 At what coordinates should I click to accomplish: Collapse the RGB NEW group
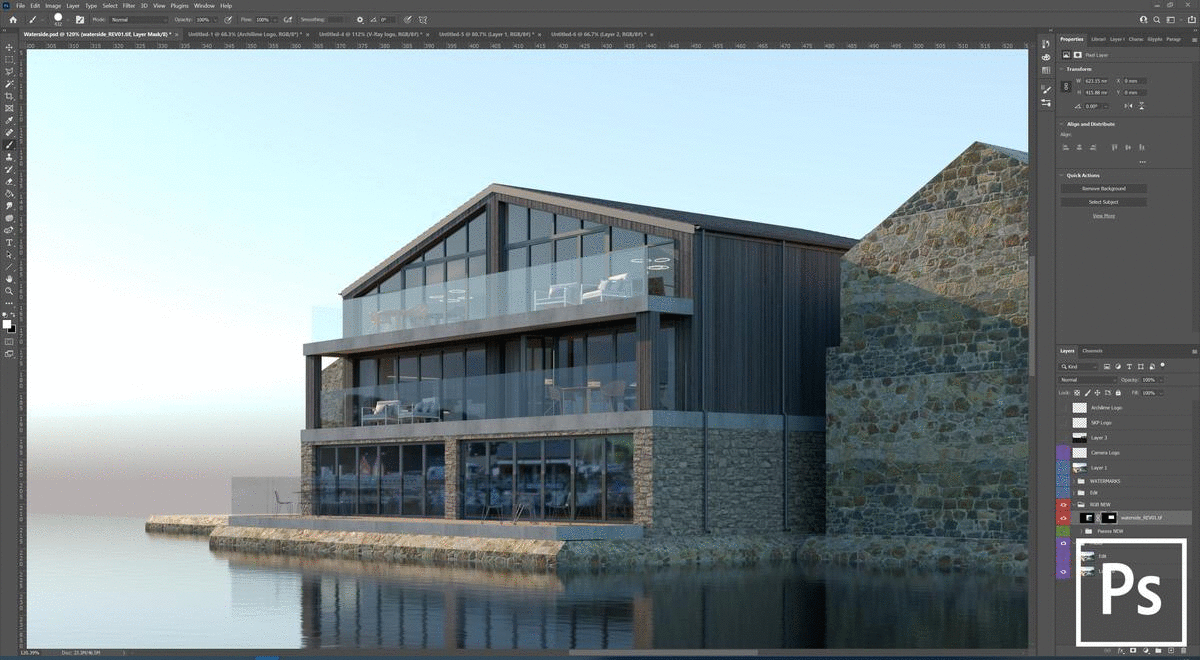(1073, 505)
